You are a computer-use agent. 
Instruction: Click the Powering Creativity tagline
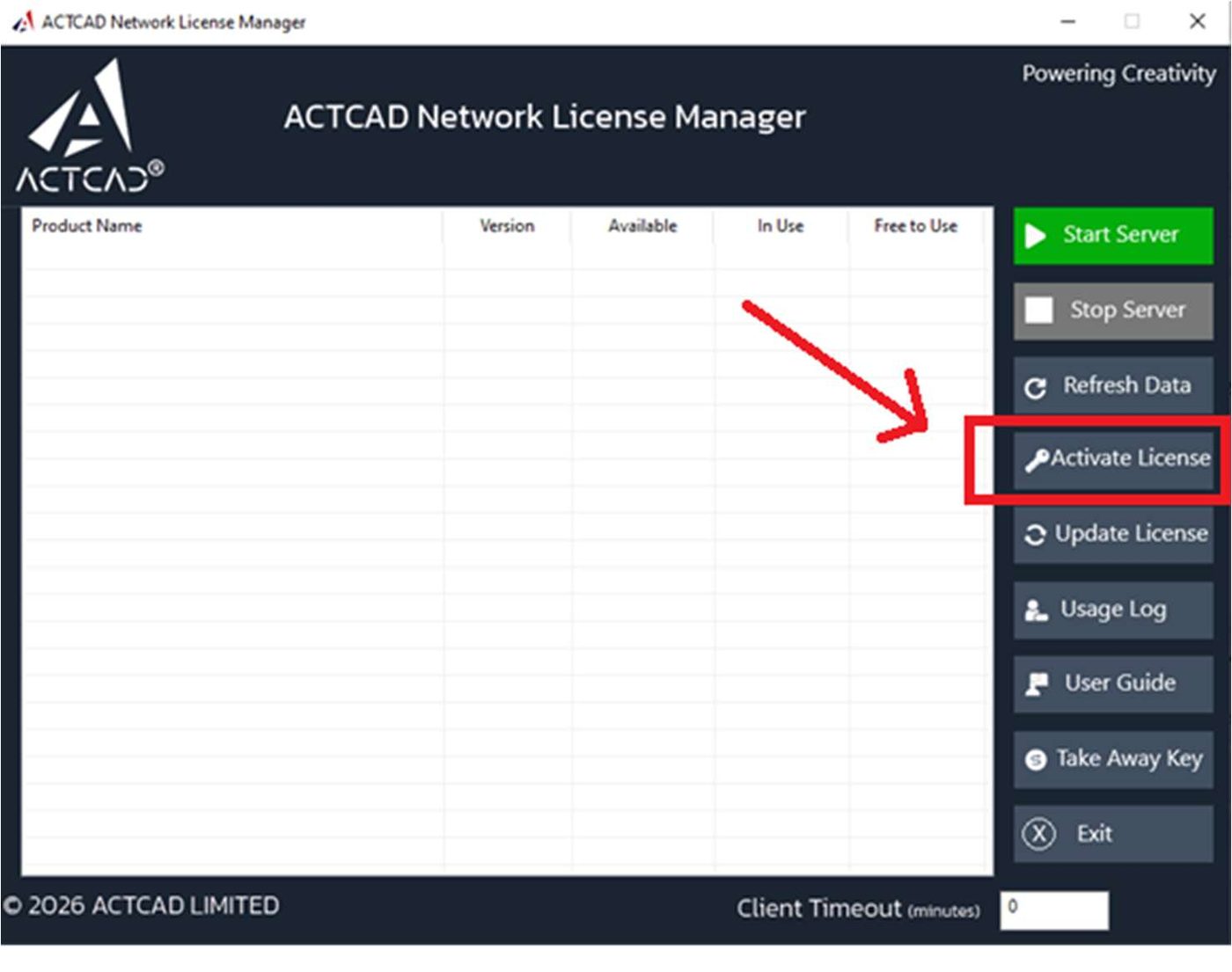[1118, 74]
